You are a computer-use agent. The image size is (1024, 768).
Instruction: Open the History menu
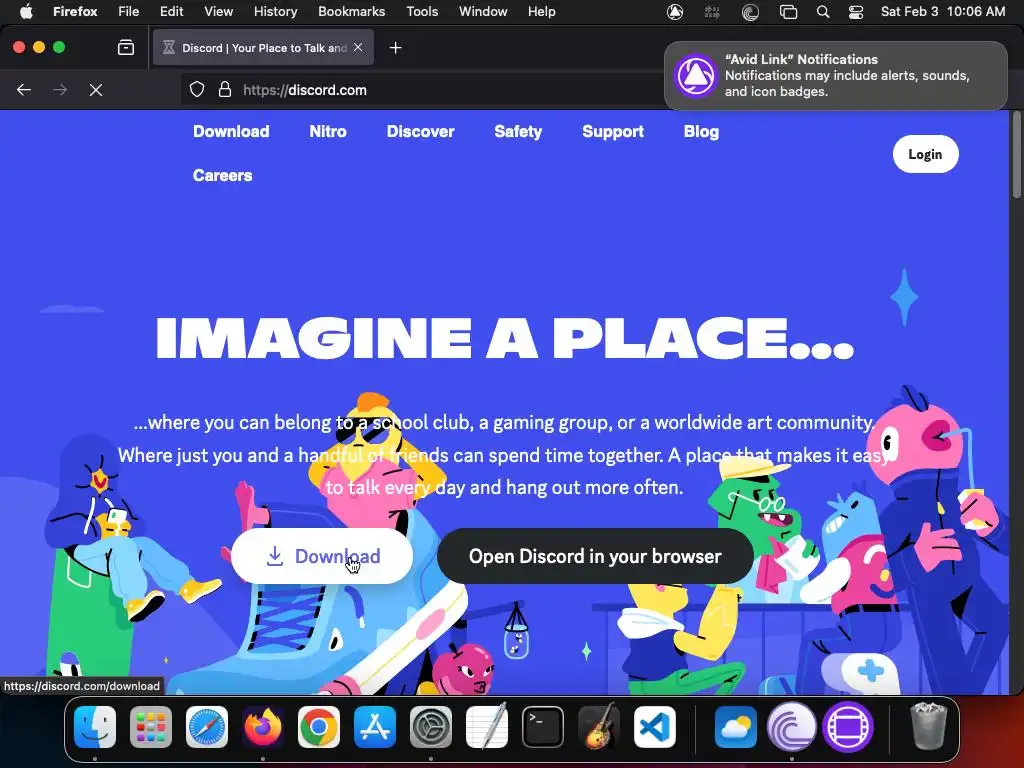point(275,11)
